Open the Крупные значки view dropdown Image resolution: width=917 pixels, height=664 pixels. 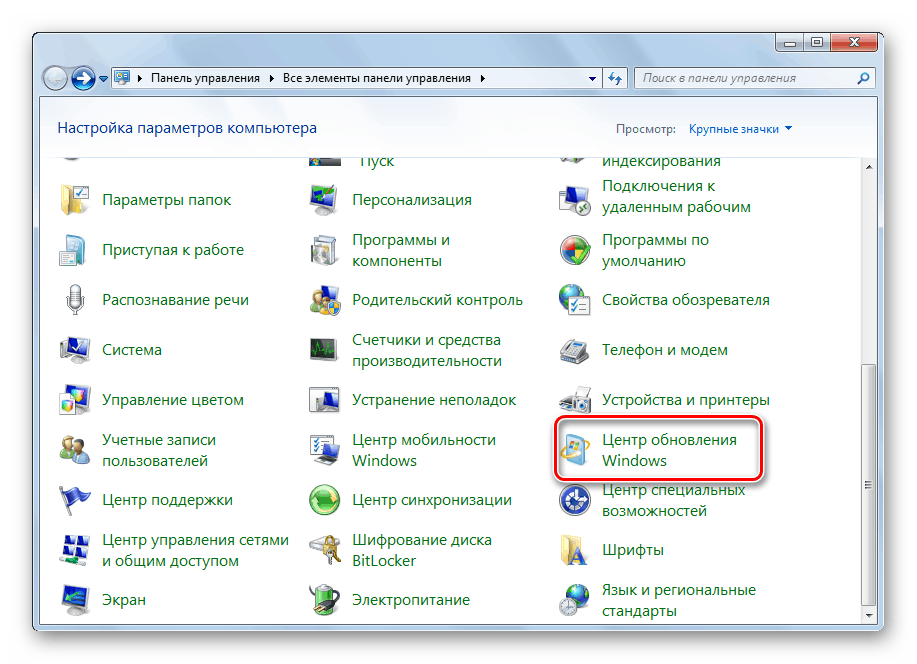coord(740,129)
